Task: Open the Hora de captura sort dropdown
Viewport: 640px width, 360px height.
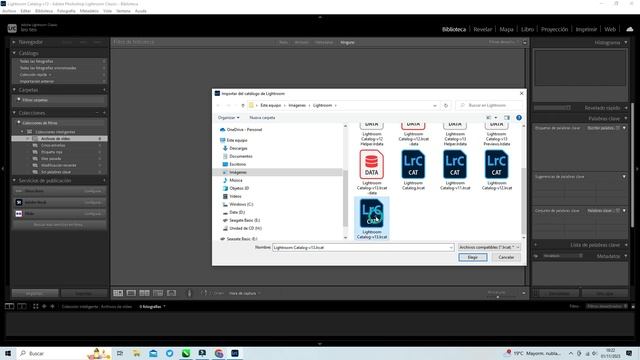Action: (x=244, y=293)
